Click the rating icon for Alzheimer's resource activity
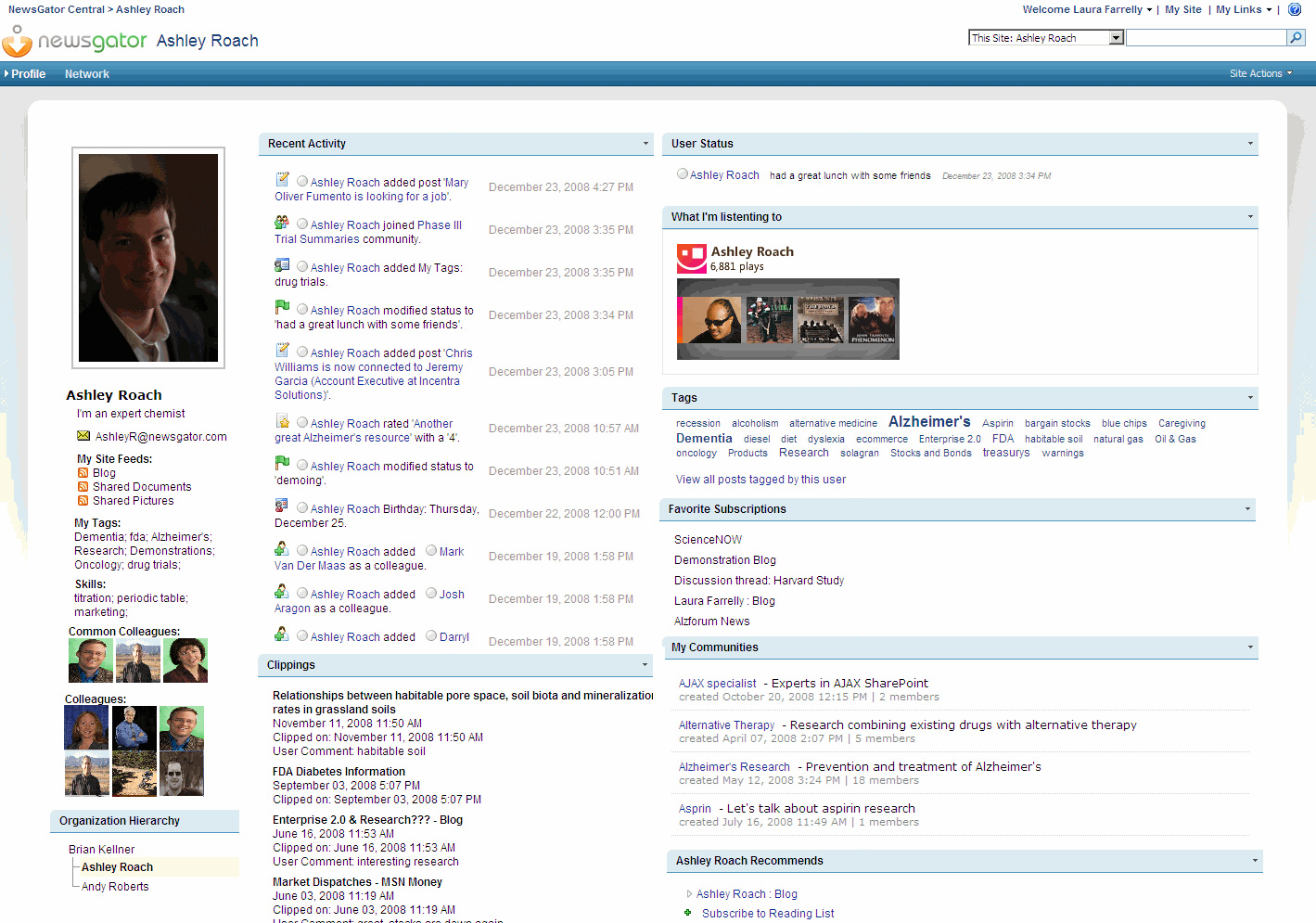This screenshot has width=1316, height=923. [x=282, y=421]
